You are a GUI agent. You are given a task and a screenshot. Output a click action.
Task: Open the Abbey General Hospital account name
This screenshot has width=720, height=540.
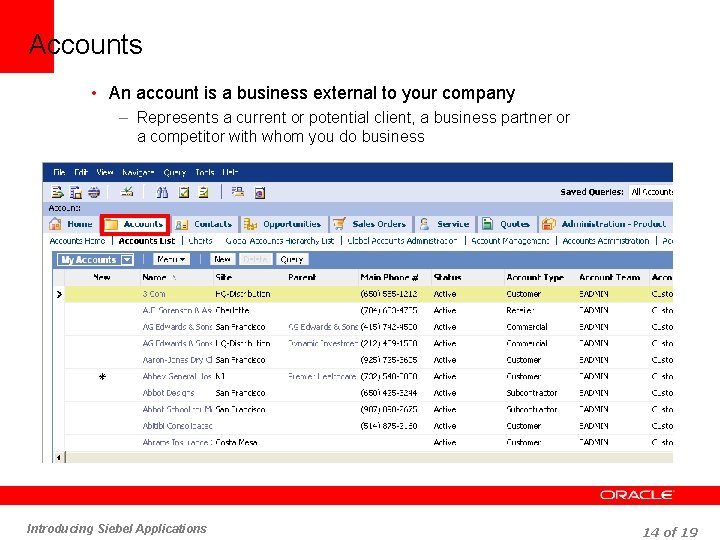[x=177, y=377]
